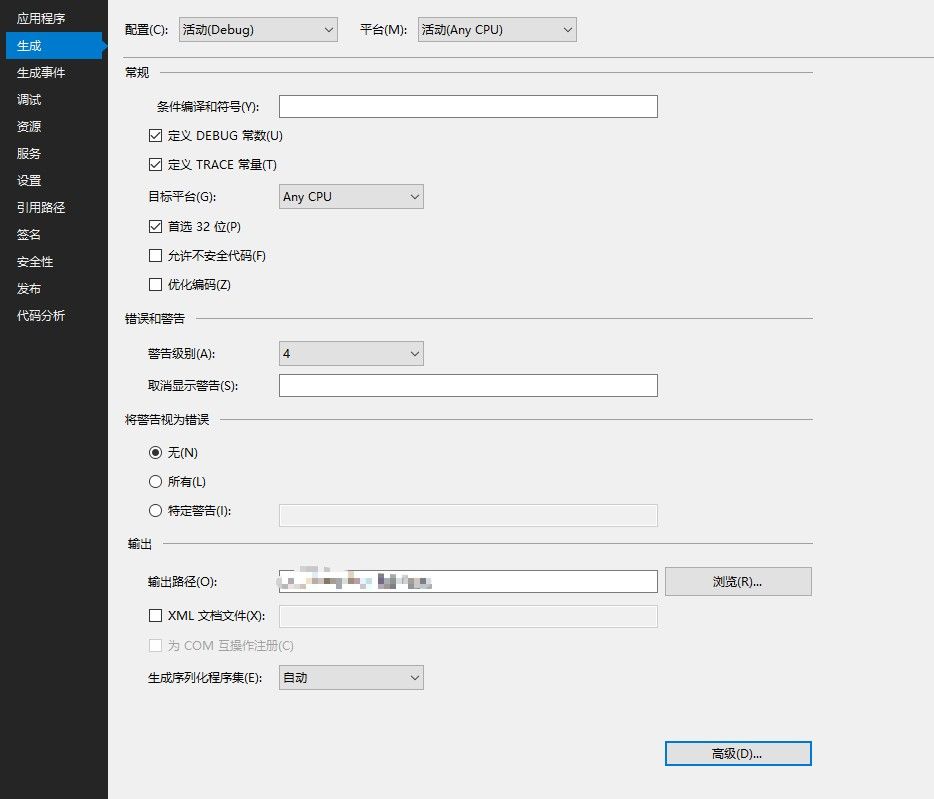Image resolution: width=934 pixels, height=799 pixels.
Task: Select the 所有(L) radio button
Action: (x=156, y=481)
